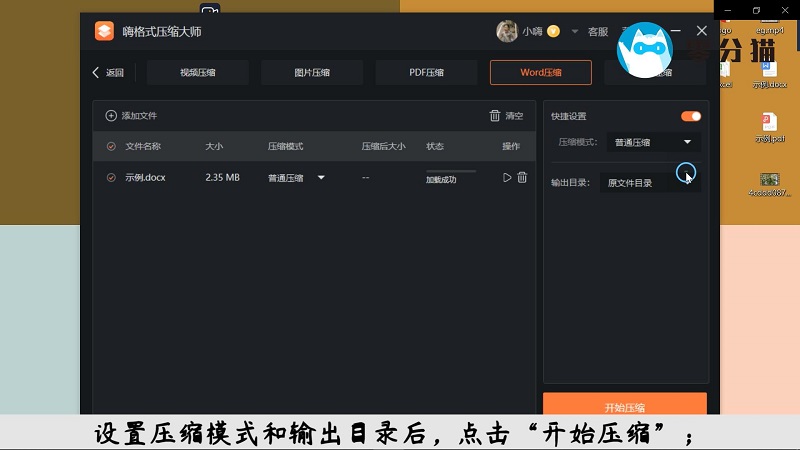Expand the 输出目录 dropdown
Viewport: 800px width, 450px height.
pos(650,183)
